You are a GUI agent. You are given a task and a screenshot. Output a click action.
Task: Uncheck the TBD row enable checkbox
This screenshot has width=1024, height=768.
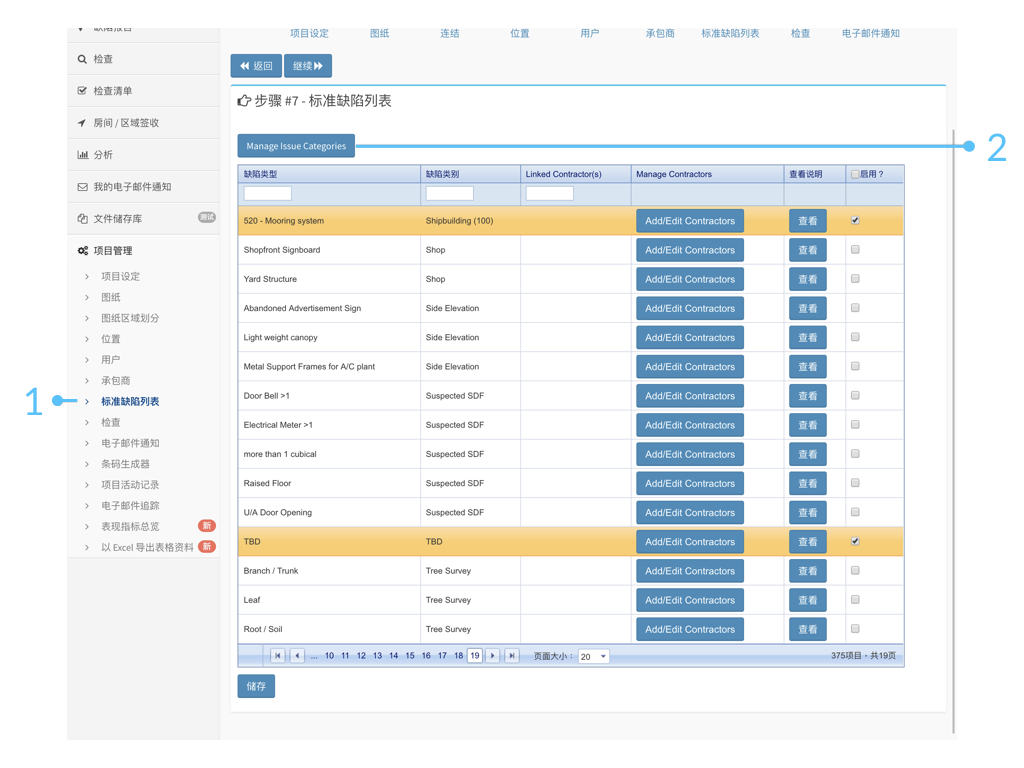(x=855, y=541)
